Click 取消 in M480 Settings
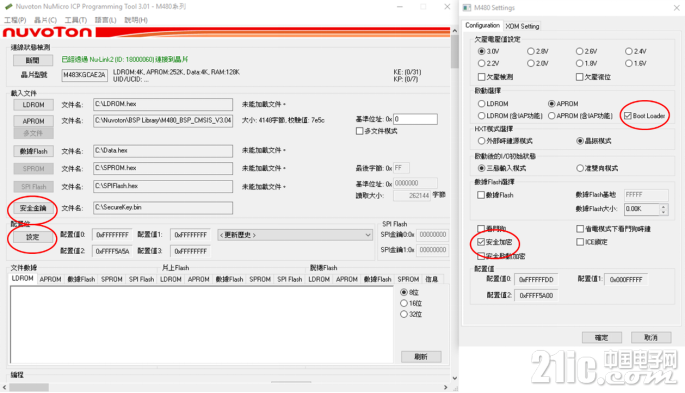 [x=651, y=337]
